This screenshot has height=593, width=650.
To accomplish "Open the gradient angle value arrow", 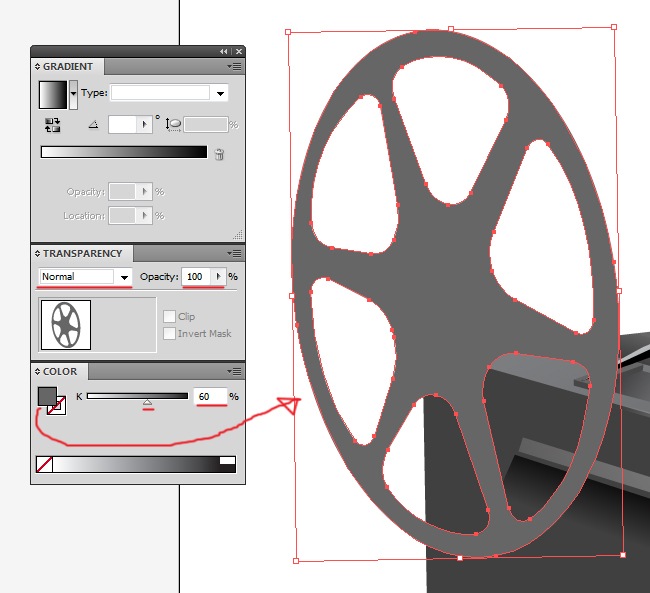I will click(144, 124).
